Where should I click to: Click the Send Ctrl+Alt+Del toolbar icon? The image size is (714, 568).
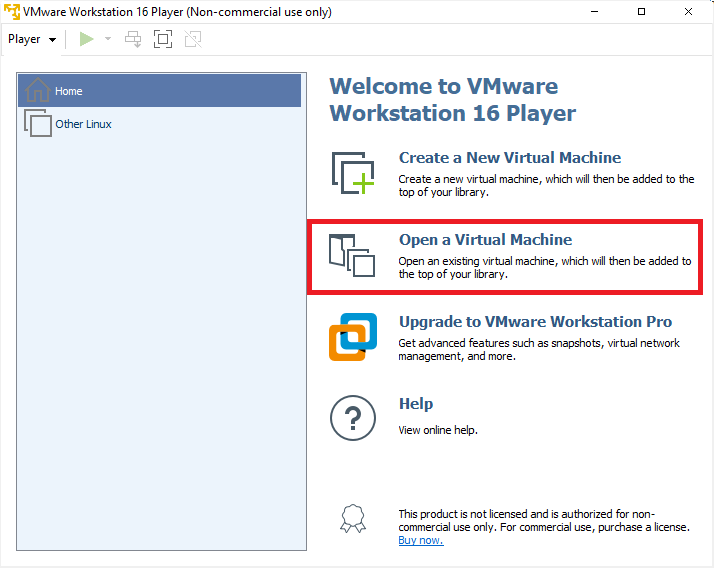tap(133, 39)
